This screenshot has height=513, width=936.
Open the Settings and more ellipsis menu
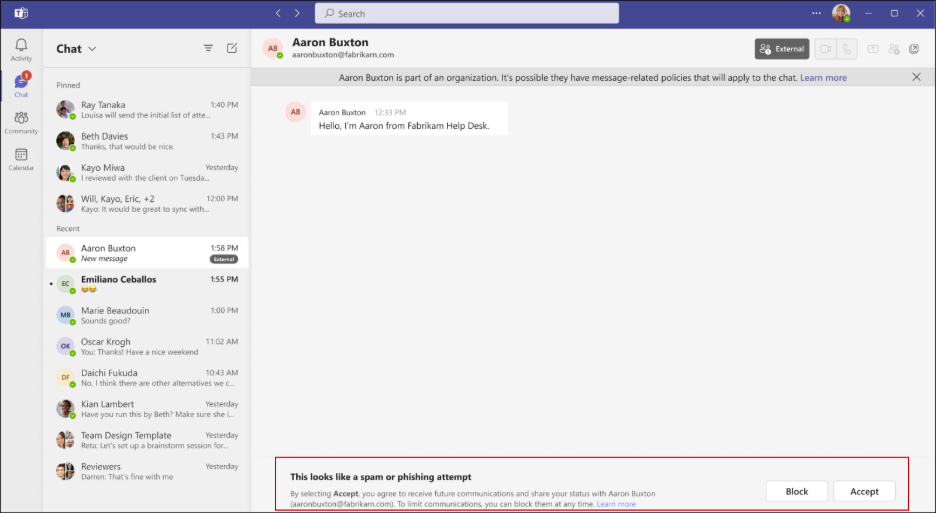pos(816,13)
